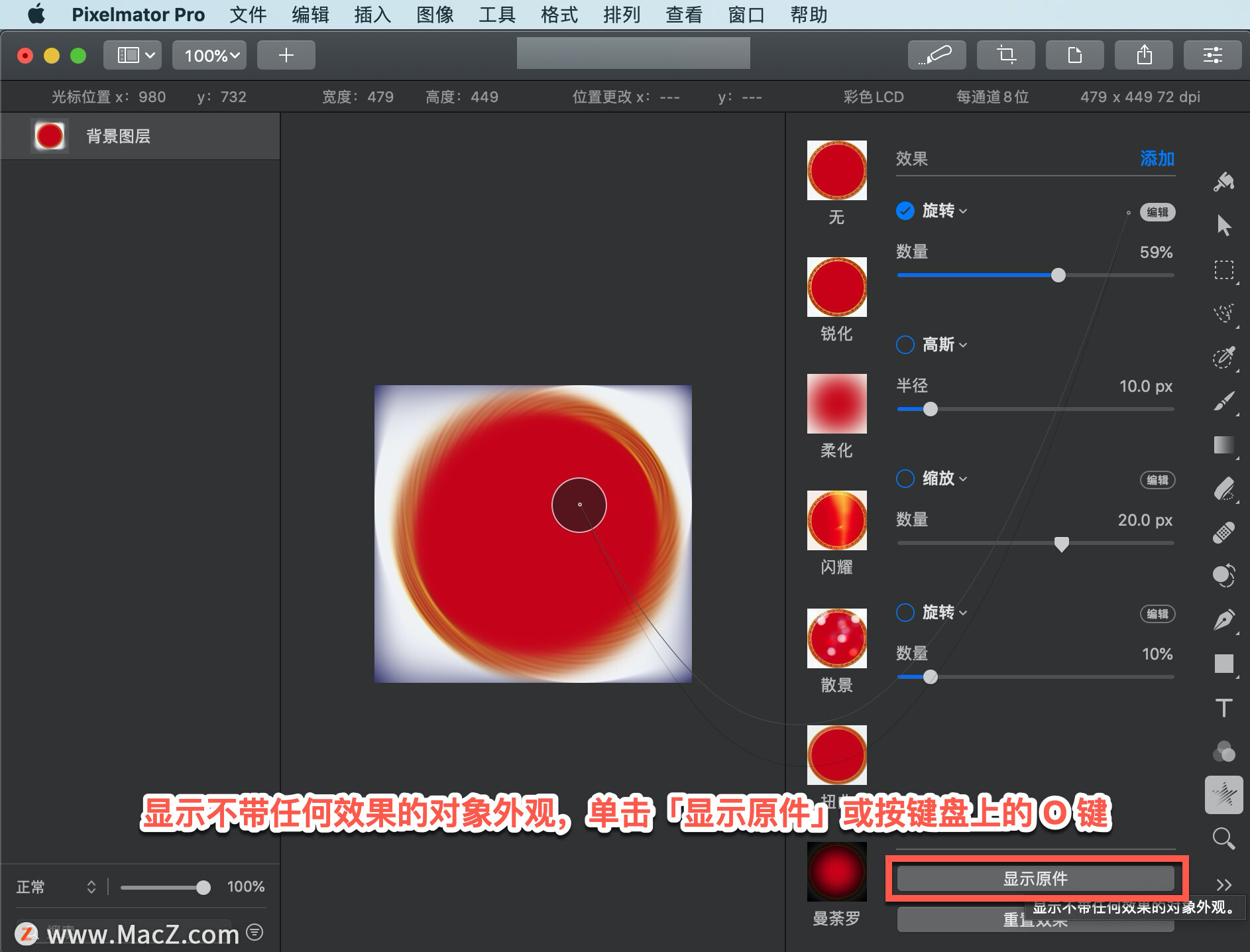Open the 编辑 menu
The image size is (1250, 952).
click(x=310, y=15)
